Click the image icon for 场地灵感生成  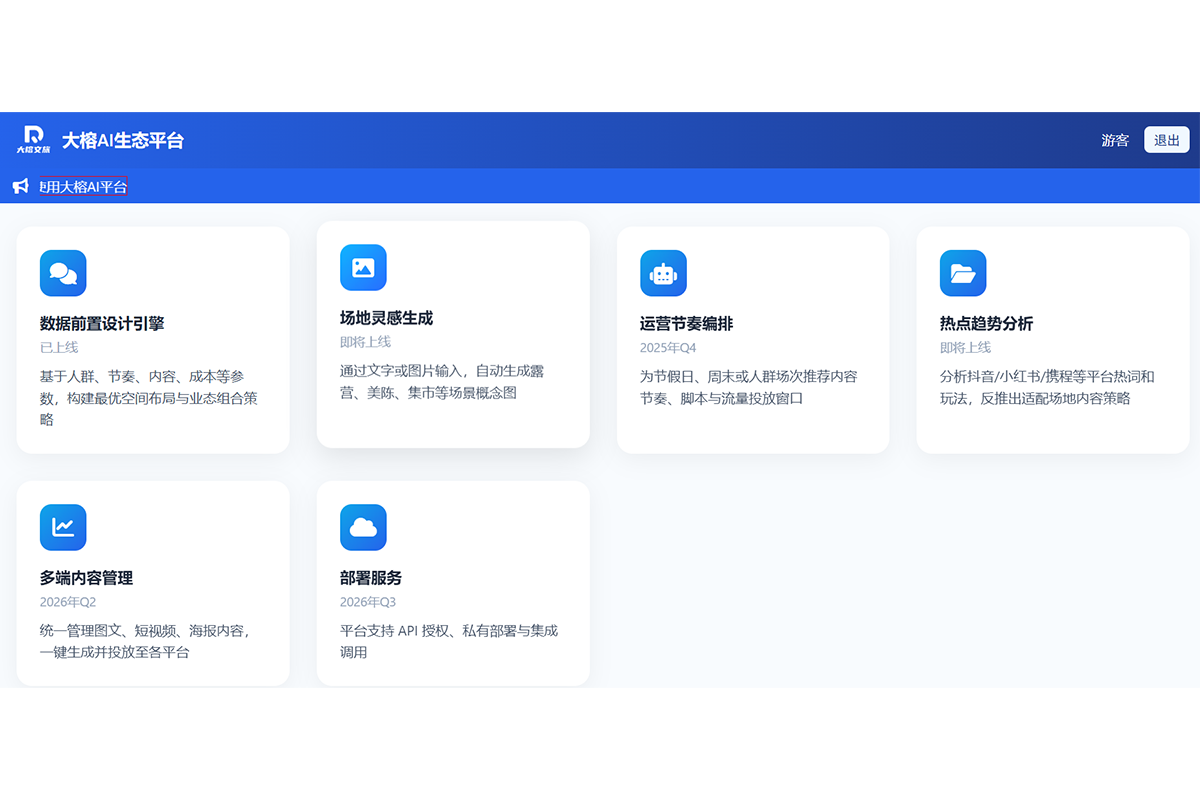[363, 267]
